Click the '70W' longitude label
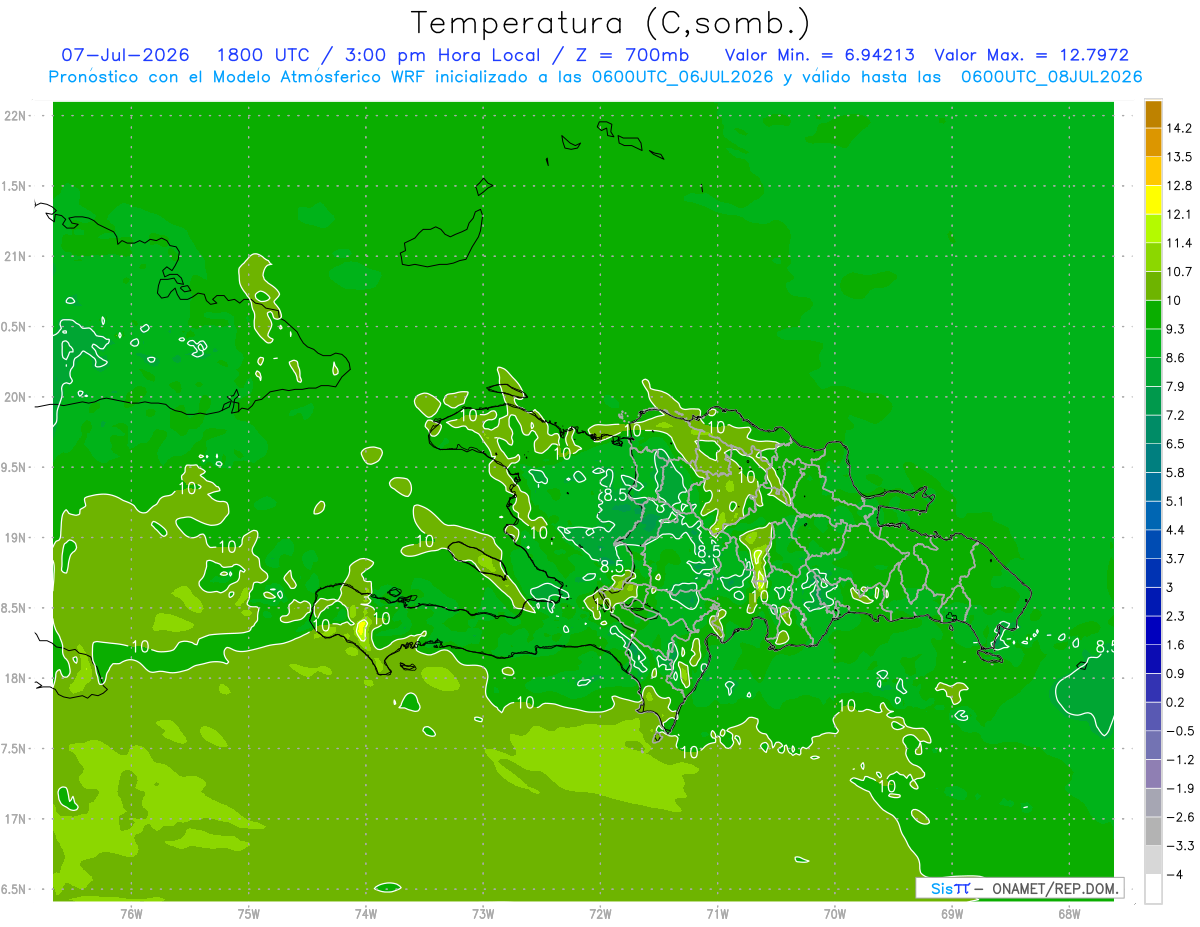Image resolution: width=1200 pixels, height=927 pixels. point(834,912)
